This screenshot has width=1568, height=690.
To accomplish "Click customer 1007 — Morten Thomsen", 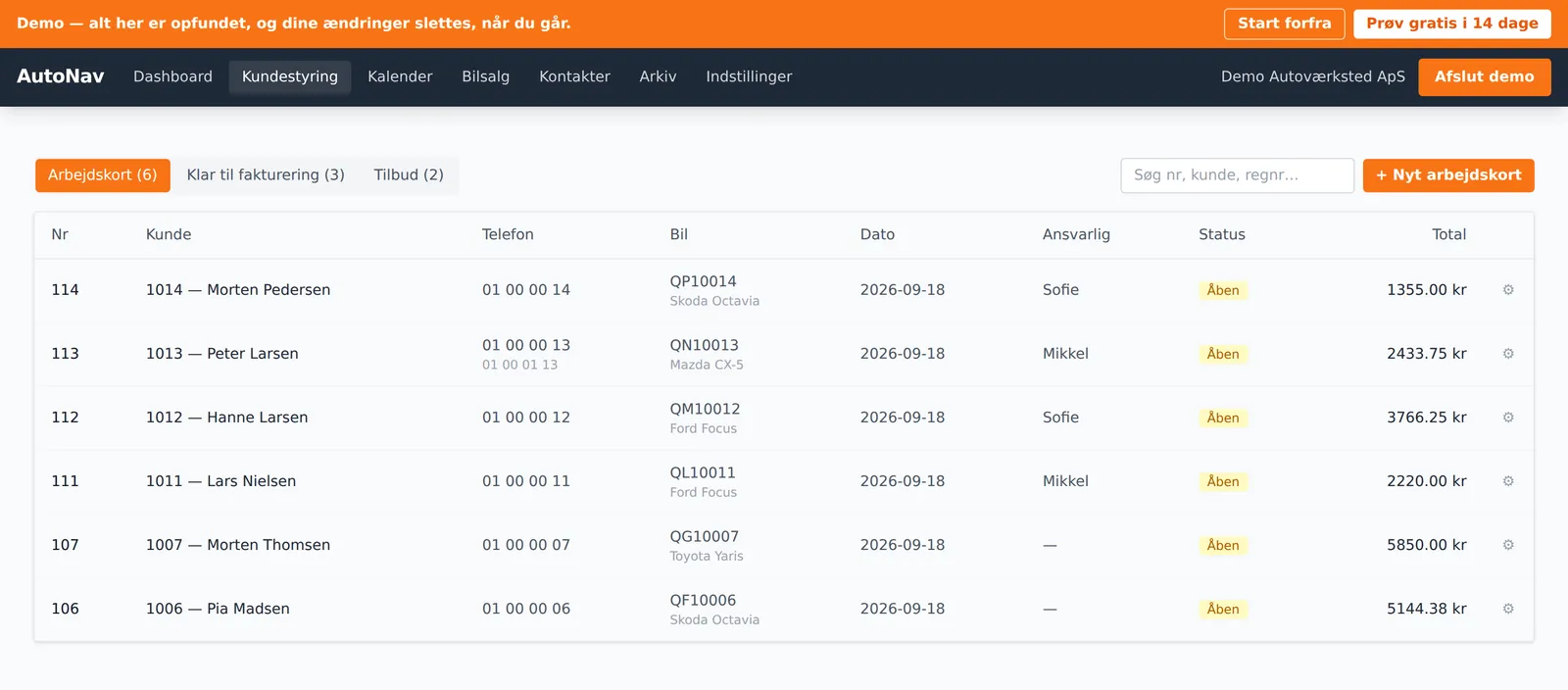I will [238, 545].
